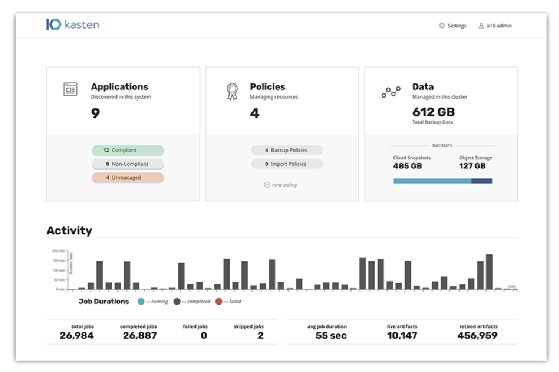Select the 0 Non-Compliant pill

[x=128, y=164]
